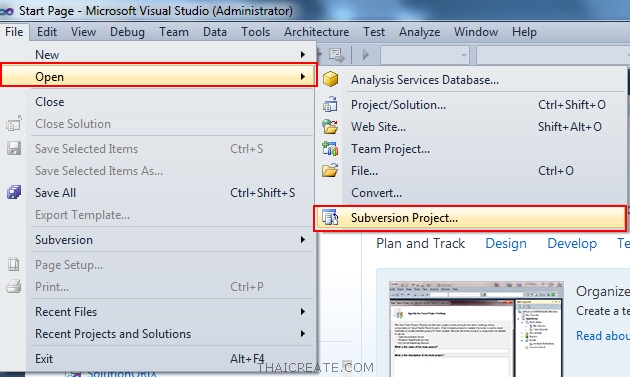Expand the Open submenu arrow
Screen dimensions: 630x377
pyautogui.click(x=303, y=76)
